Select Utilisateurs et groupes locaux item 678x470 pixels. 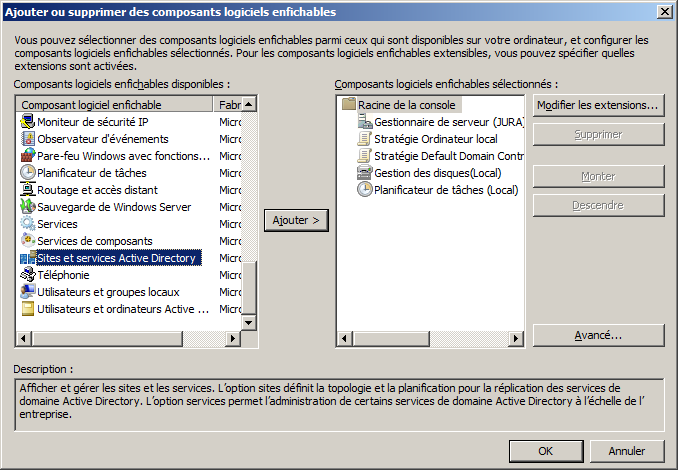pyautogui.click(x=107, y=292)
